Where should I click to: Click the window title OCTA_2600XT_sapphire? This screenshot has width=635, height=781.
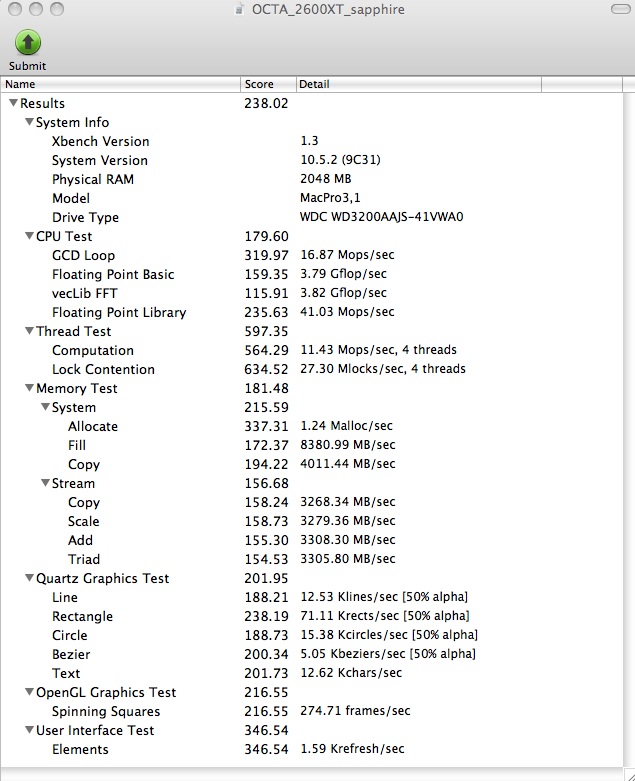[328, 9]
